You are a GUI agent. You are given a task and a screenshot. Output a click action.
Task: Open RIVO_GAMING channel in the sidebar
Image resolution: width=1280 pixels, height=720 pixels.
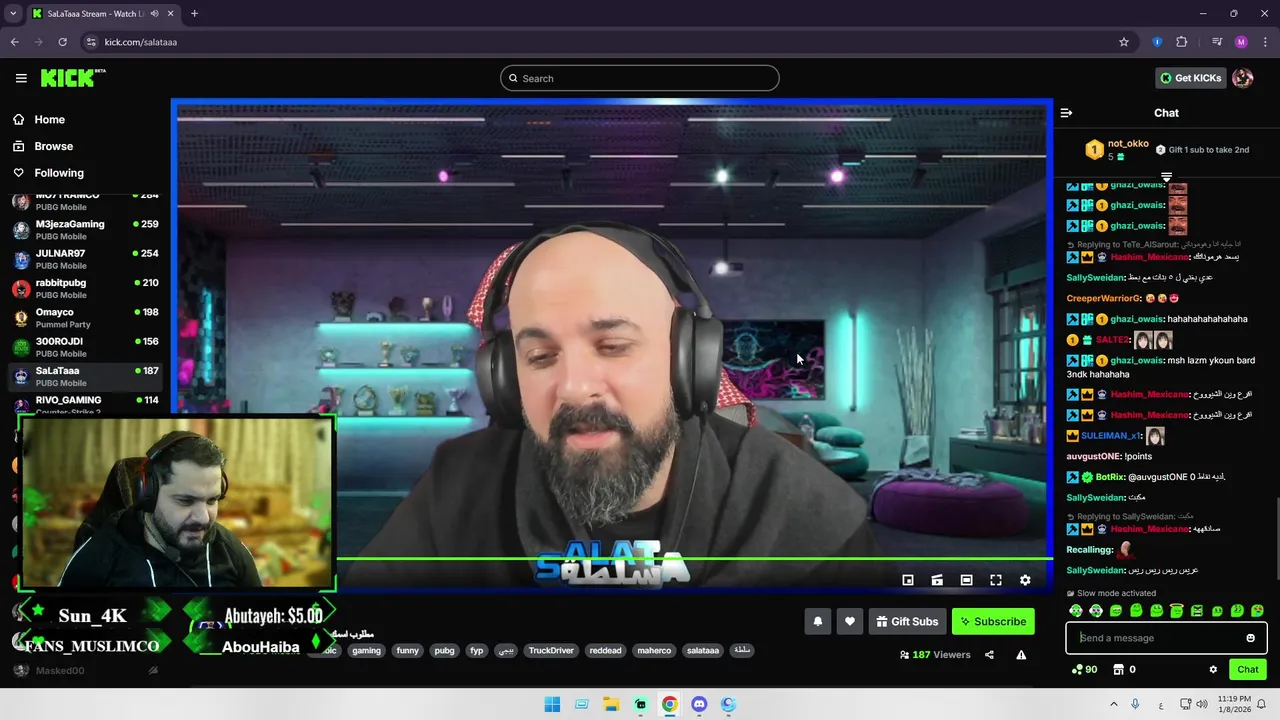coord(86,404)
